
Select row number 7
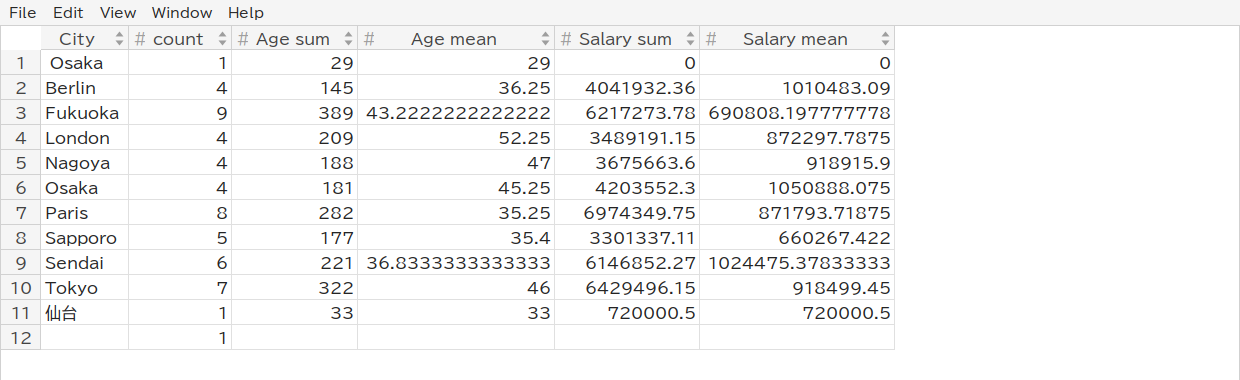pyautogui.click(x=20, y=213)
